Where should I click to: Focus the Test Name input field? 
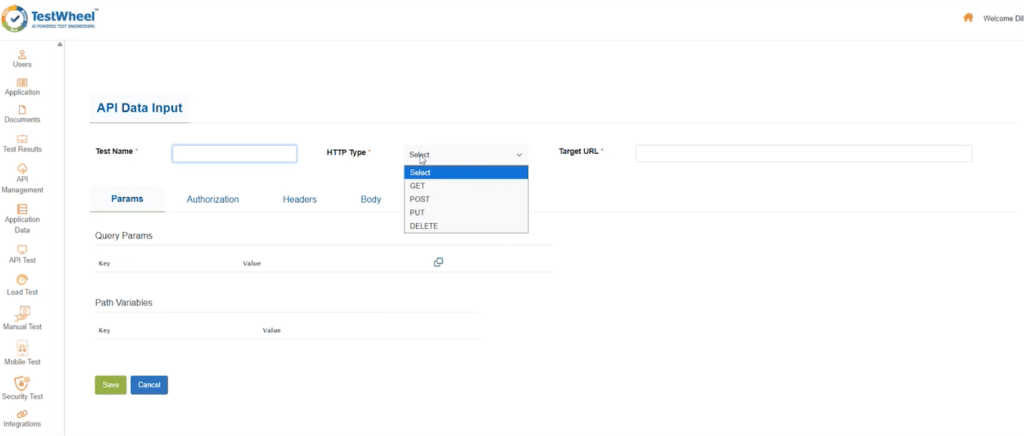pos(234,154)
